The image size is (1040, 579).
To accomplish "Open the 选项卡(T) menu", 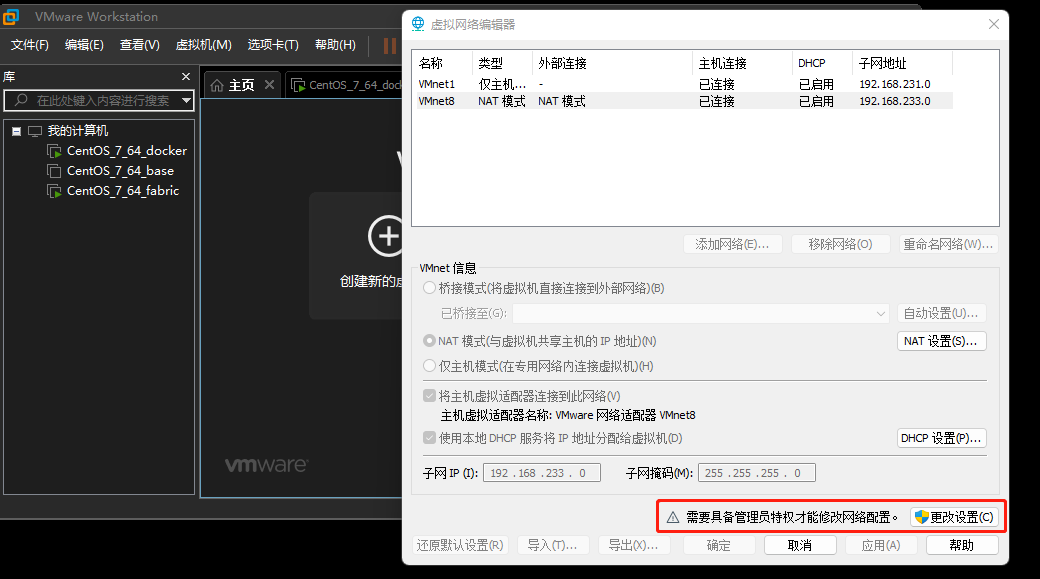I will (x=273, y=44).
